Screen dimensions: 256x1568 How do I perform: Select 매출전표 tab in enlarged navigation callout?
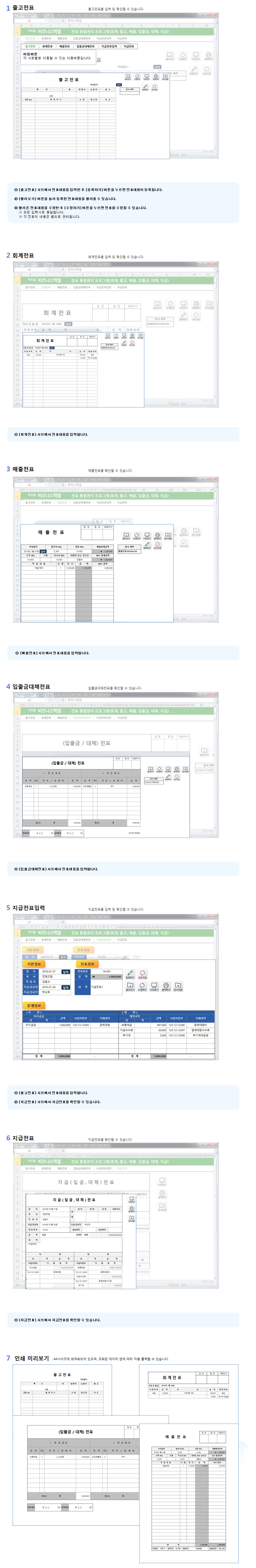pos(64,46)
